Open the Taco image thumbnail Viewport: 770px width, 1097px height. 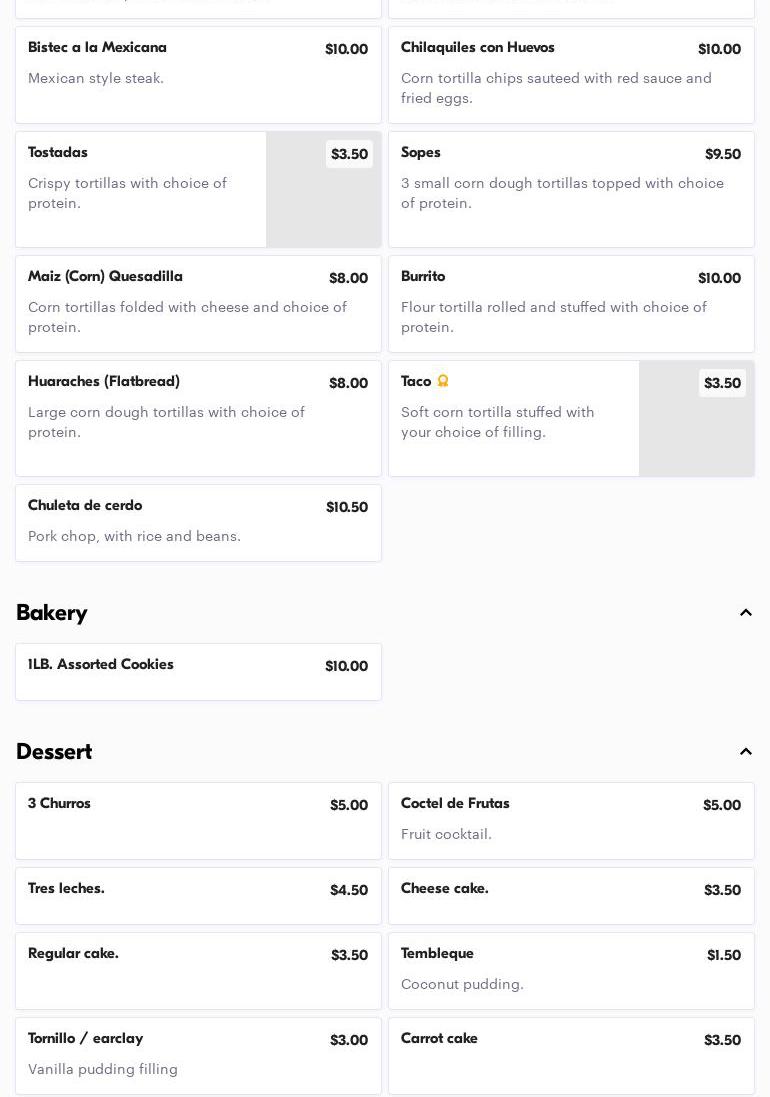[x=696, y=428]
